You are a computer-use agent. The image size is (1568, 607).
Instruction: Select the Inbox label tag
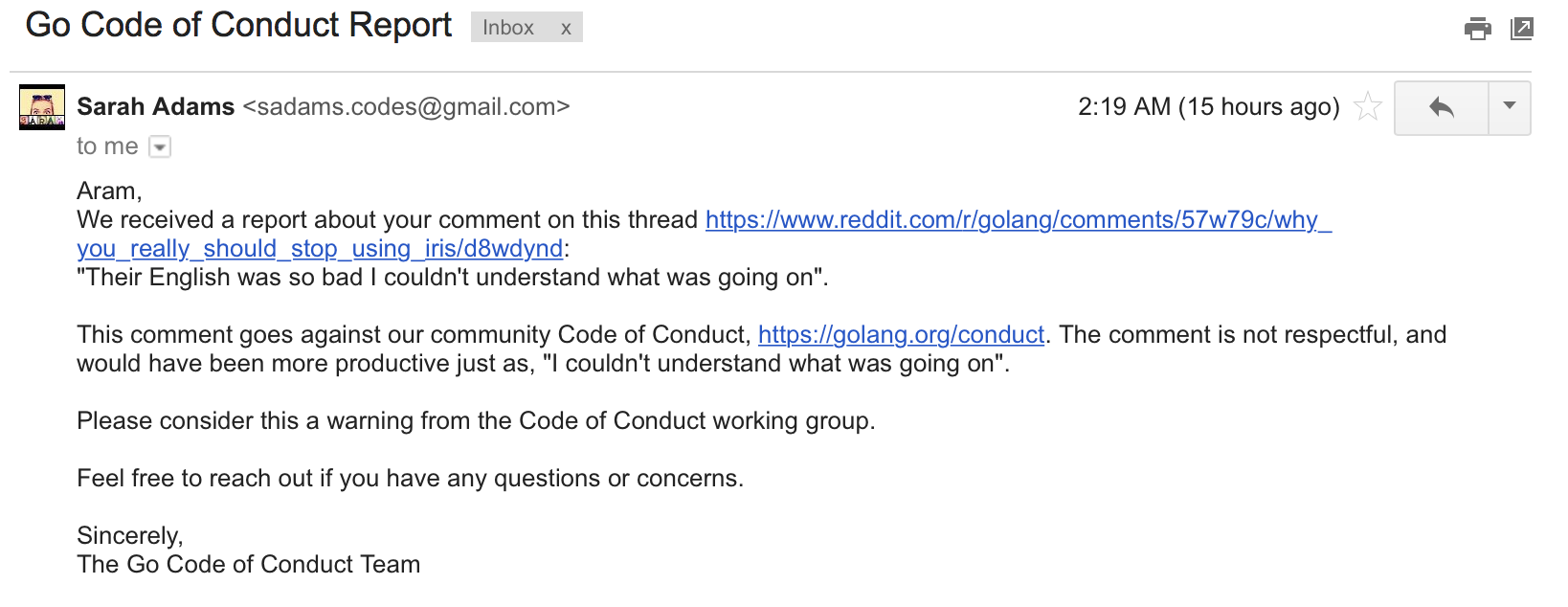click(x=507, y=28)
